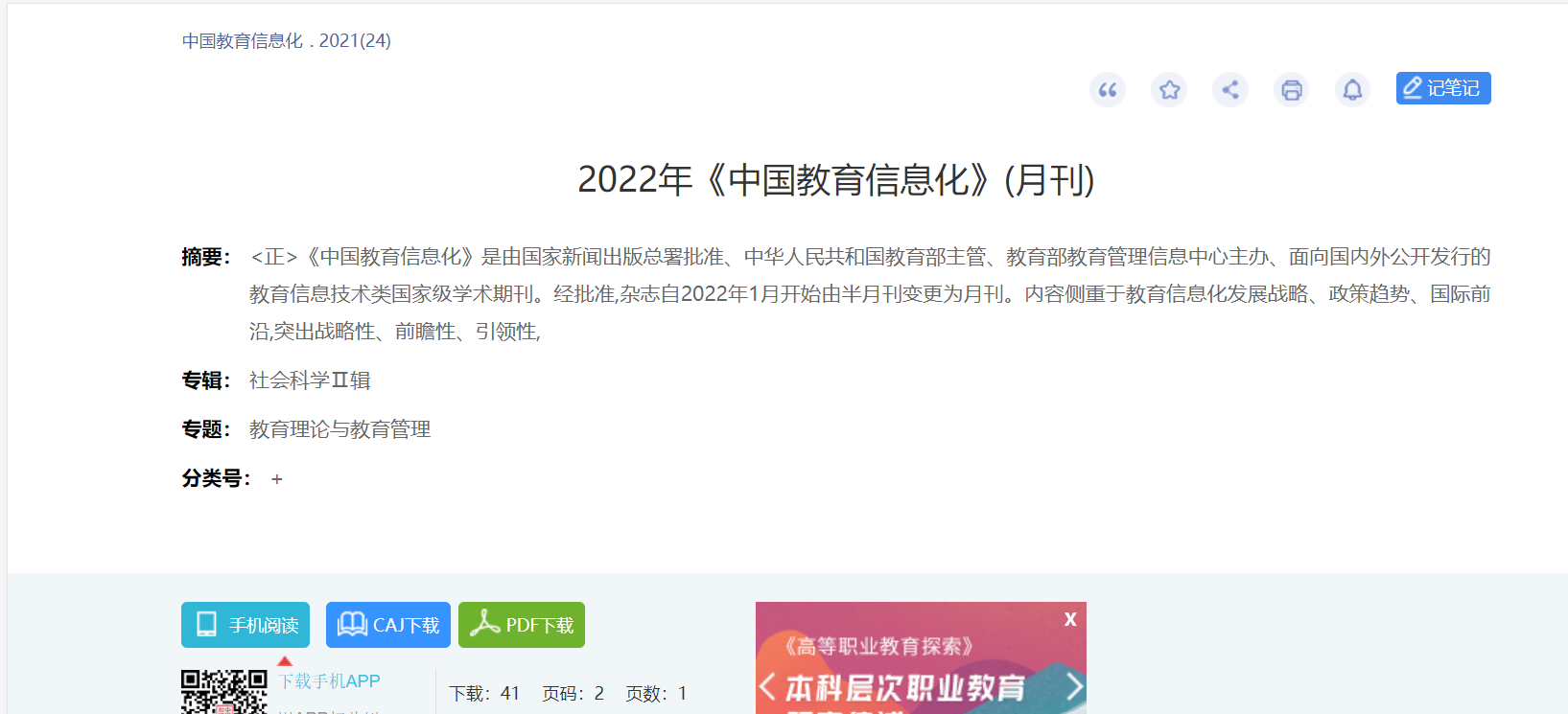Download the article via CAJ下载
The height and width of the screenshot is (714, 1568).
[388, 625]
